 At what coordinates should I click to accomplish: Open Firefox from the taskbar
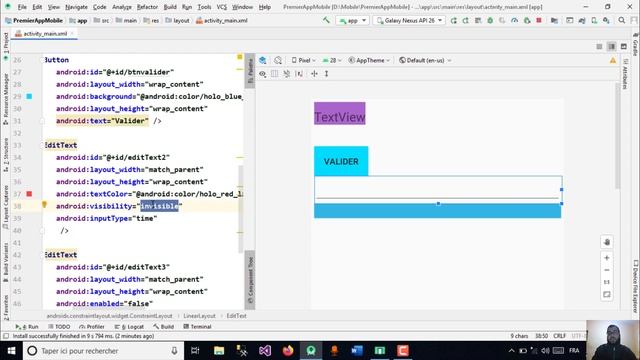pos(288,351)
